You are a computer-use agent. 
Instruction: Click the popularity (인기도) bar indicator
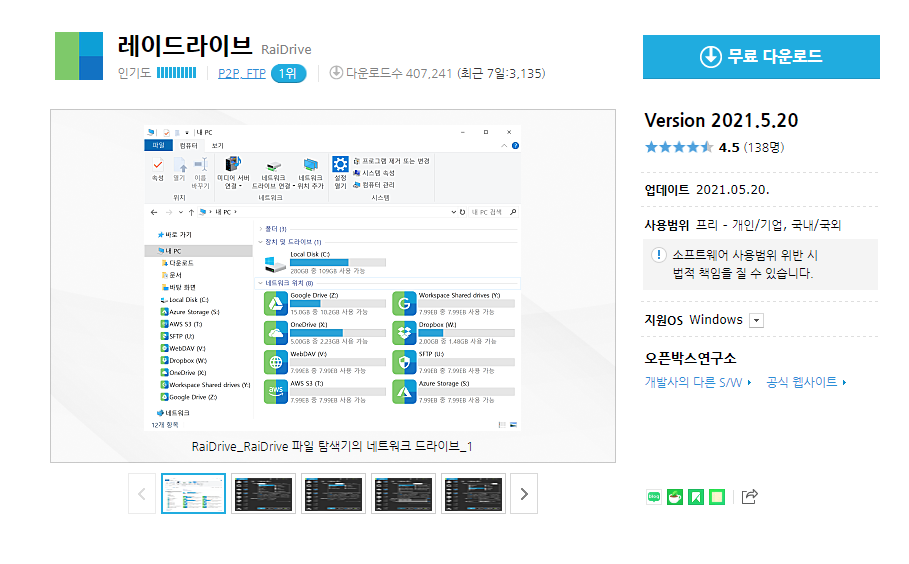pos(176,73)
